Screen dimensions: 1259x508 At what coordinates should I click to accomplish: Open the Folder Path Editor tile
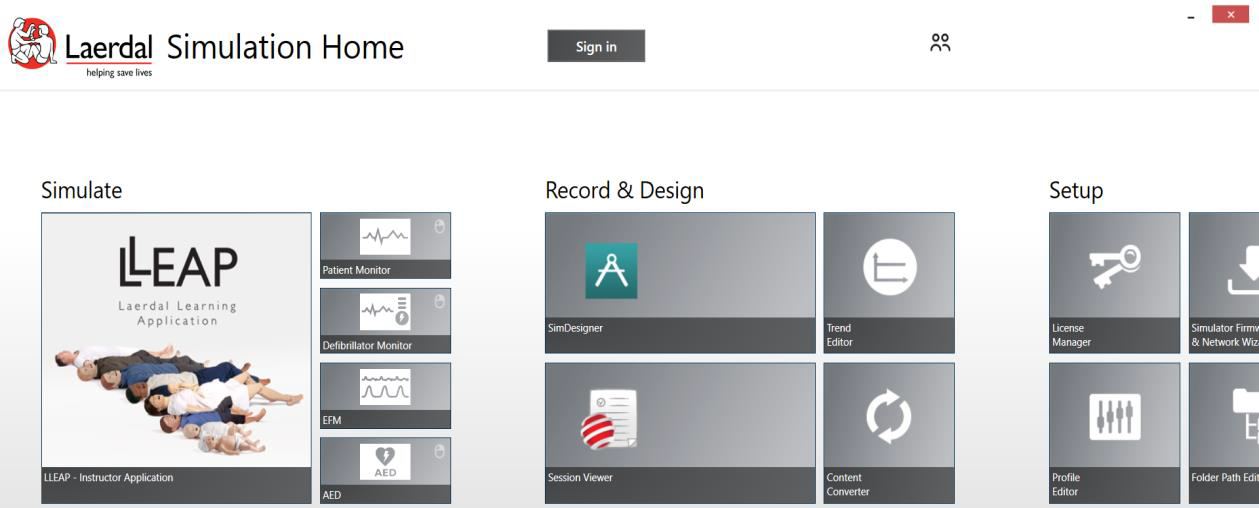coord(1224,432)
